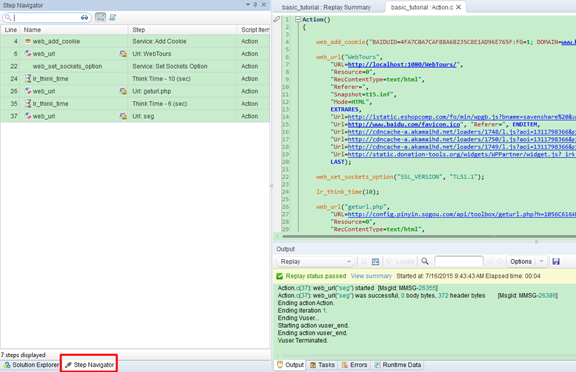Toggle the first view filter button in Step Navigator
This screenshot has width=576, height=372.
100,17
